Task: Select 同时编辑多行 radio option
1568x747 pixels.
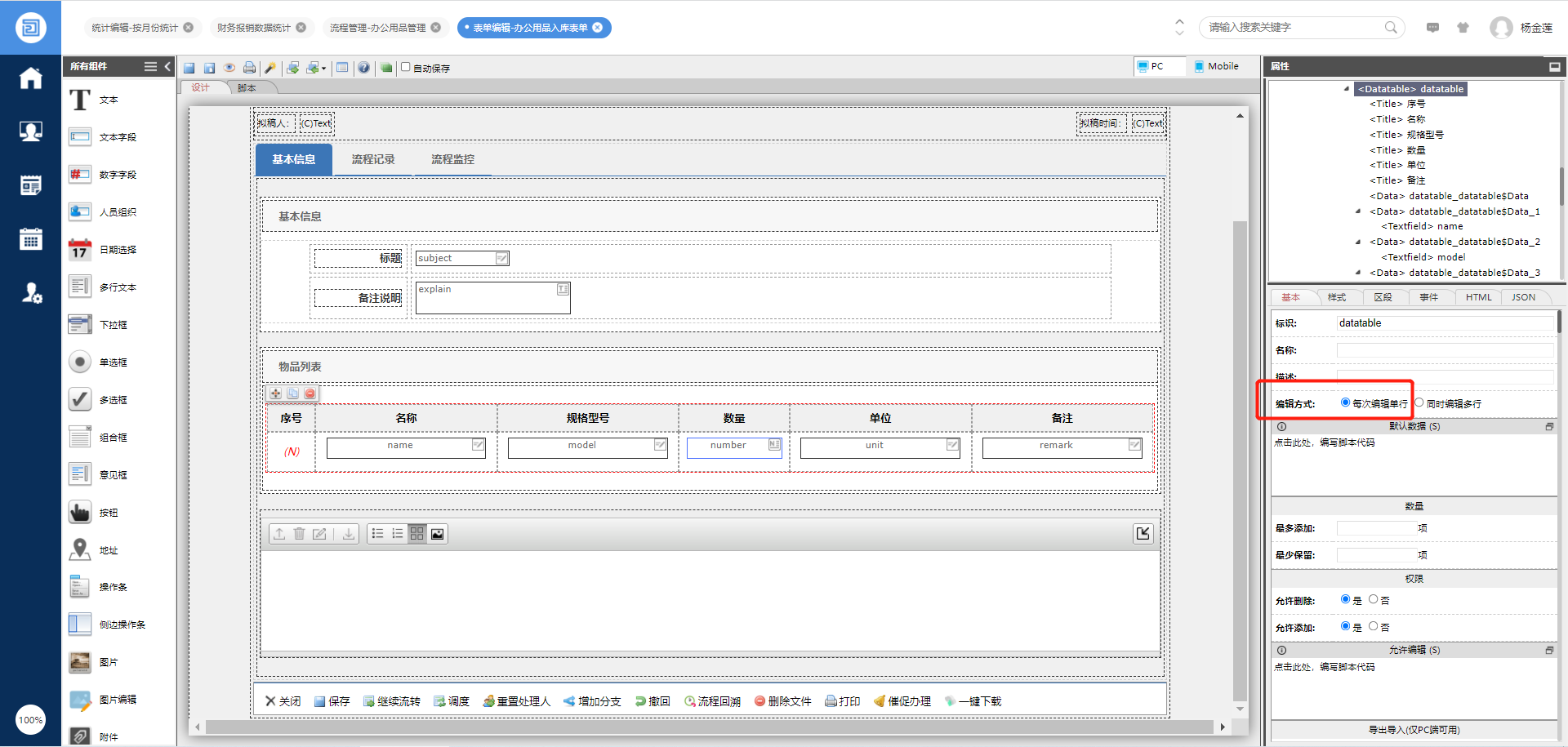Action: pos(1419,402)
